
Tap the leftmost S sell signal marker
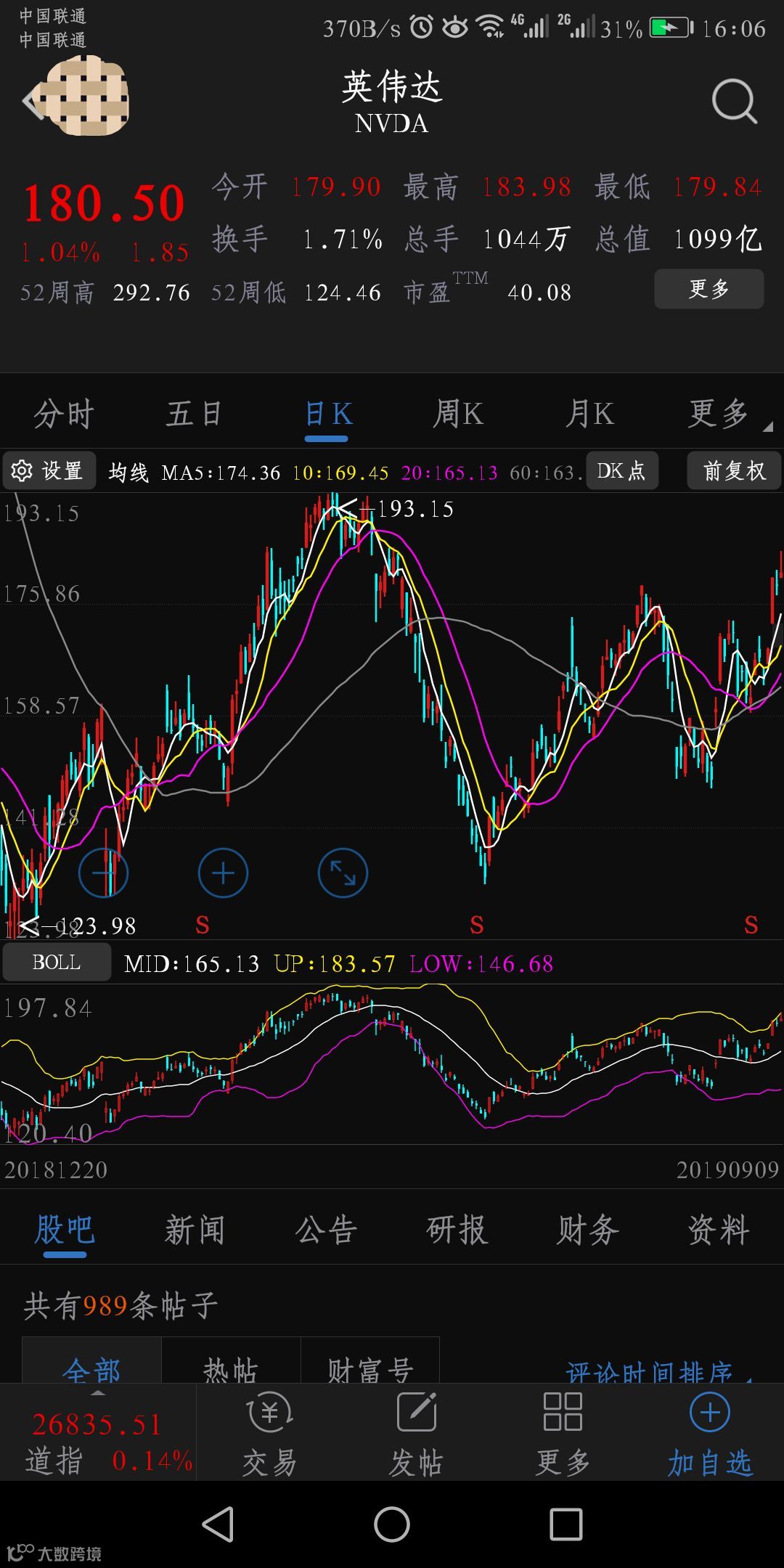click(203, 925)
